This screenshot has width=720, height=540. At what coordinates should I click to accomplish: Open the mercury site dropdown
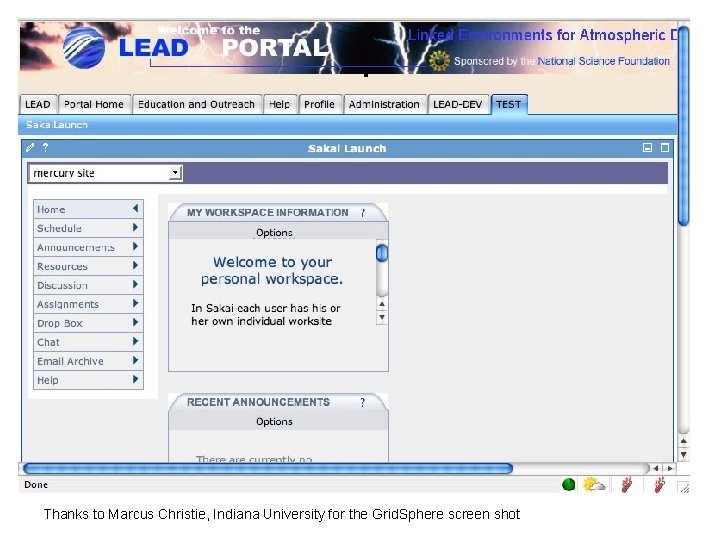click(x=105, y=173)
